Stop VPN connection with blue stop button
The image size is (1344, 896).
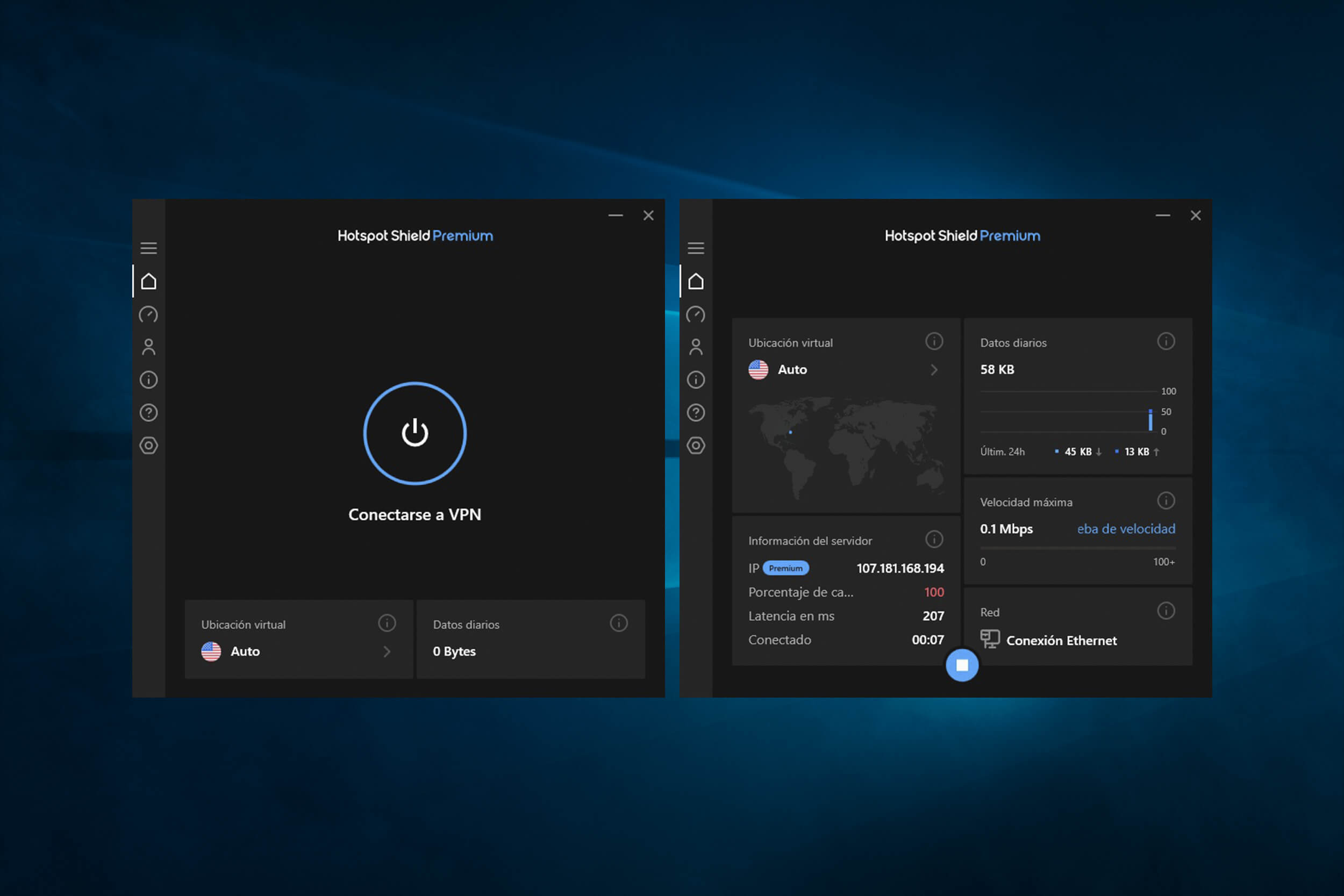(x=962, y=665)
